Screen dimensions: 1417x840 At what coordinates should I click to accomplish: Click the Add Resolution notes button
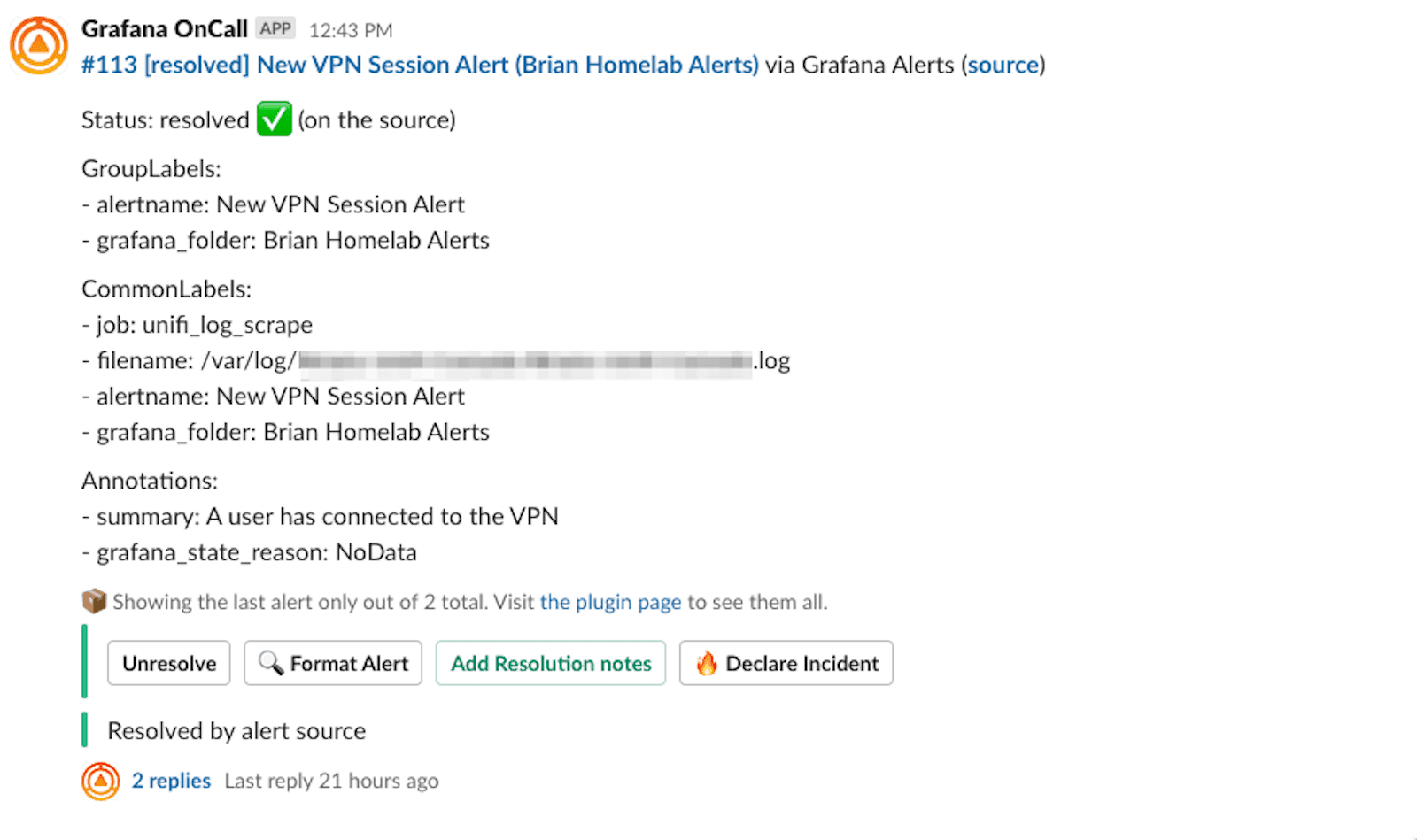[551, 663]
